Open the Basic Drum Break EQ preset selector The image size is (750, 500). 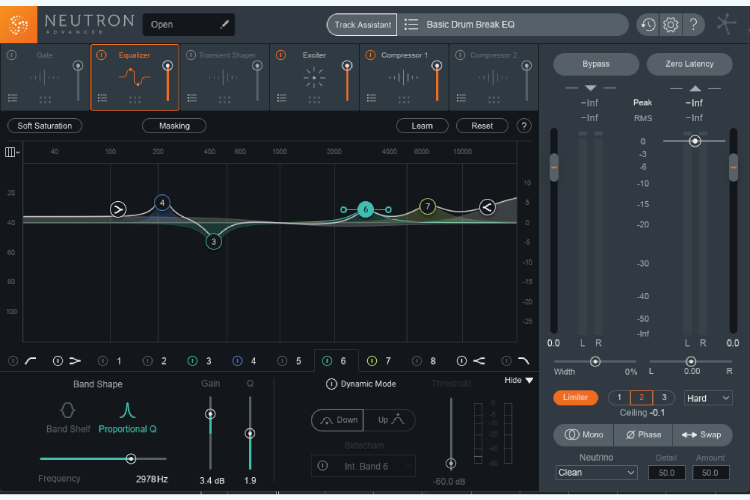[x=513, y=24]
